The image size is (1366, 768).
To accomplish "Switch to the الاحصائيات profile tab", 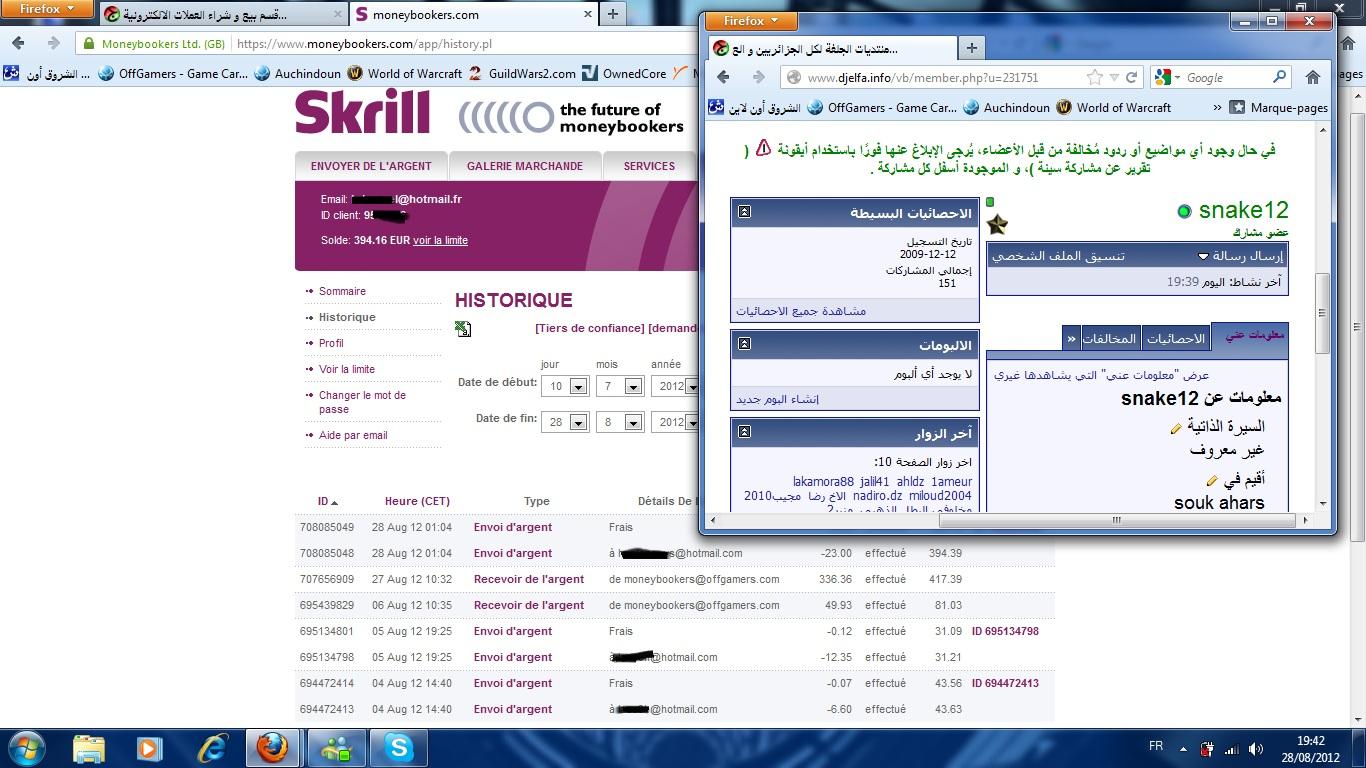I will (1176, 338).
